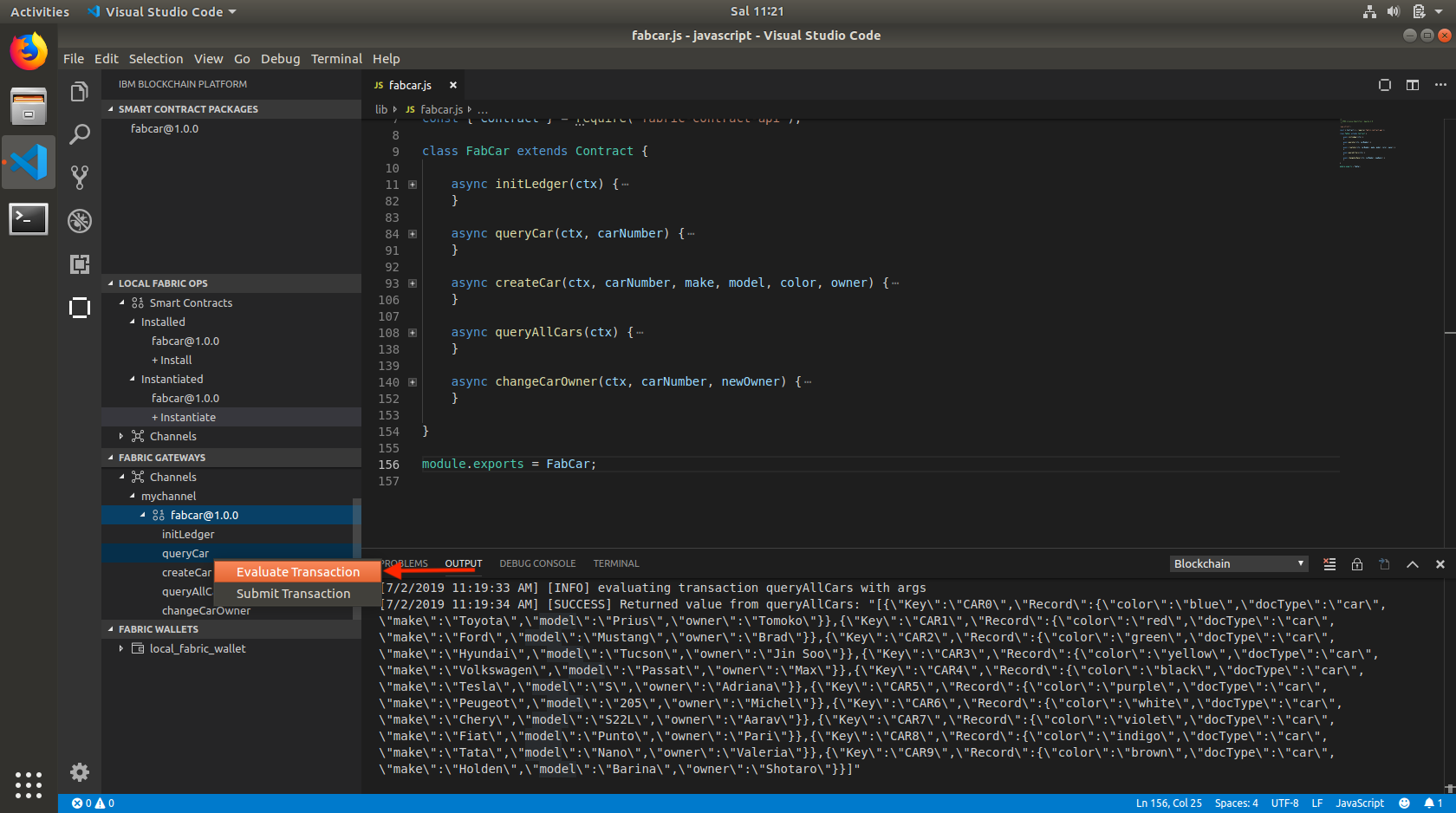Unfold the changeCarOwner function

(x=413, y=382)
